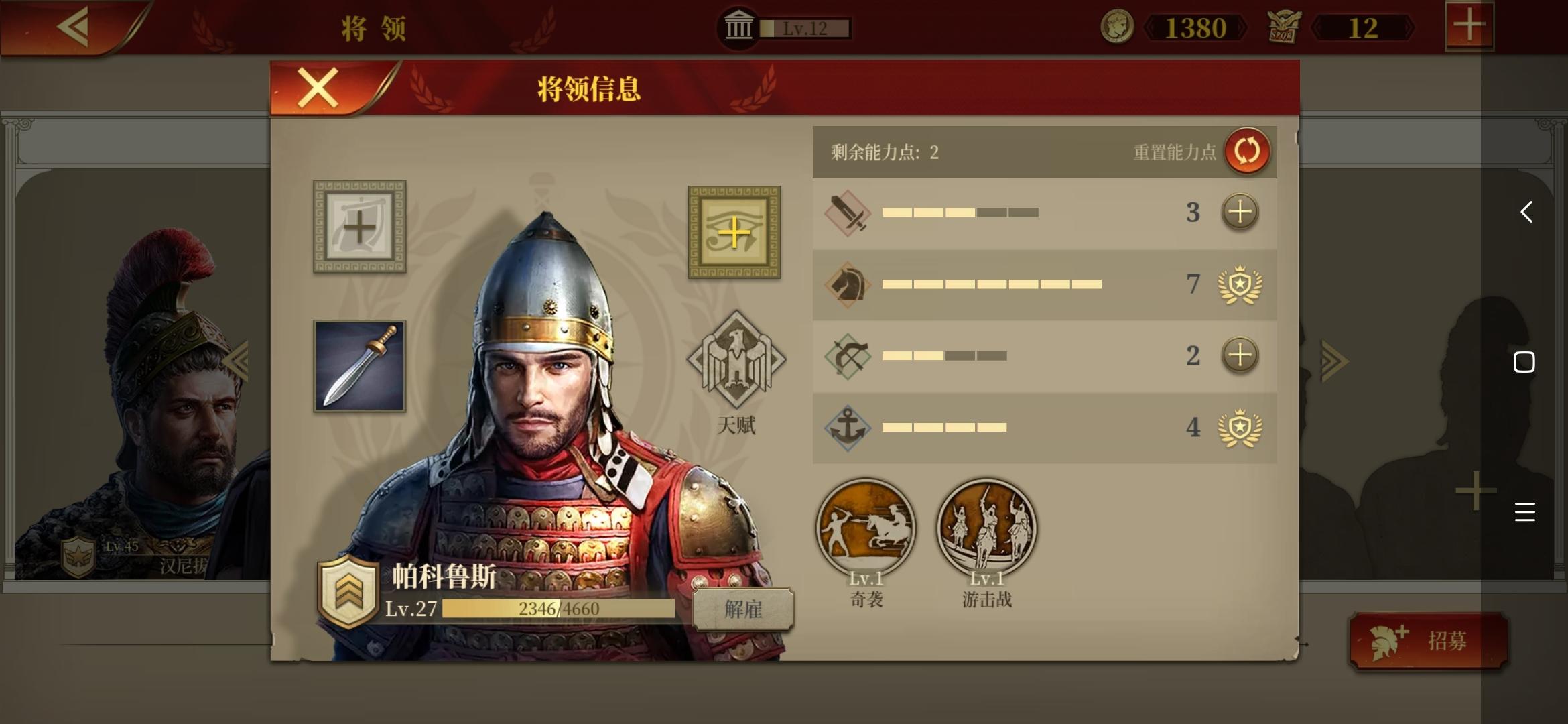The width and height of the screenshot is (1568, 724).
Task: Open the 天赋 eagle talent emblem
Action: pos(736,361)
